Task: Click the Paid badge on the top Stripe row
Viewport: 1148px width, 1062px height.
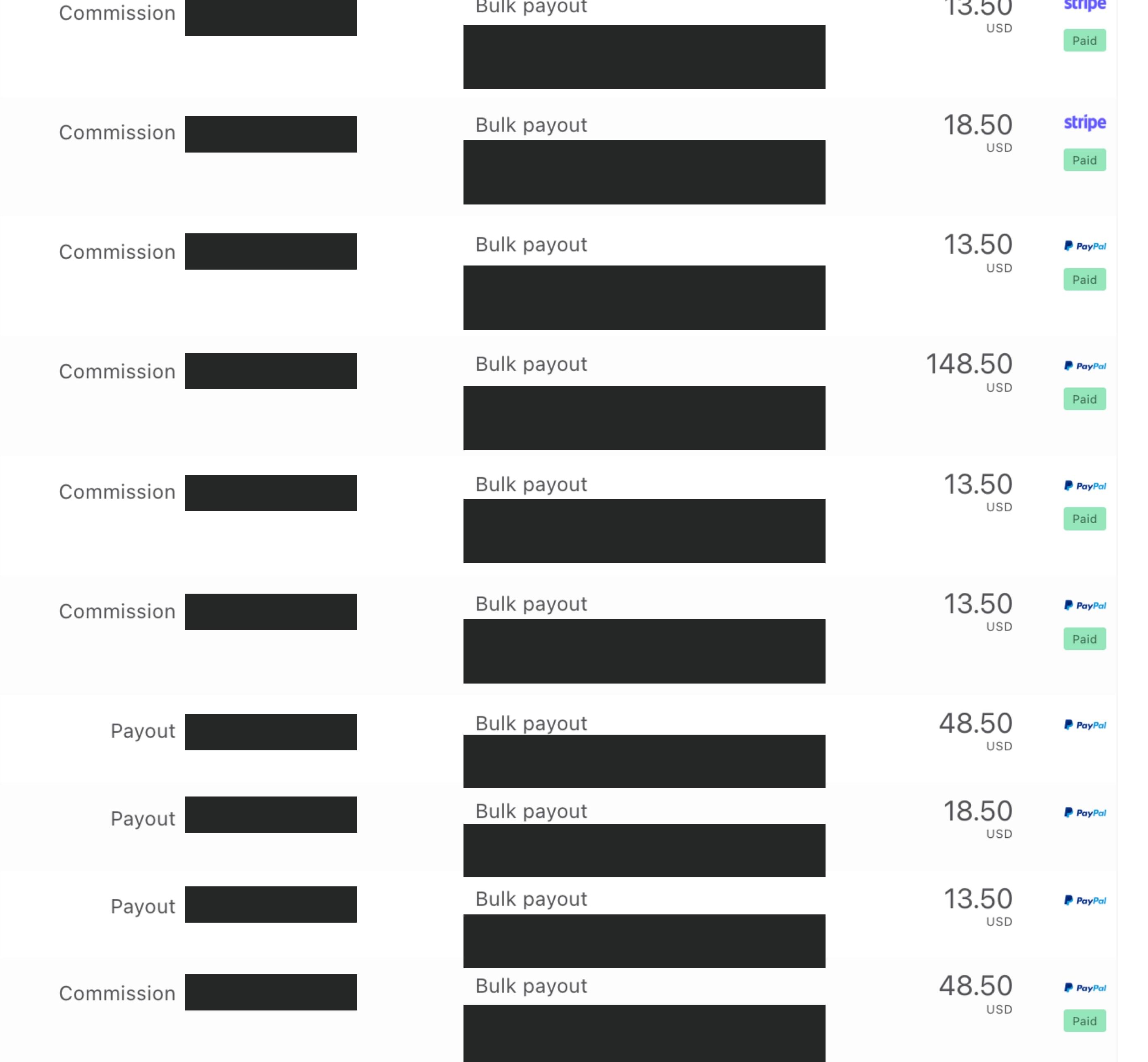Action: coord(1084,41)
